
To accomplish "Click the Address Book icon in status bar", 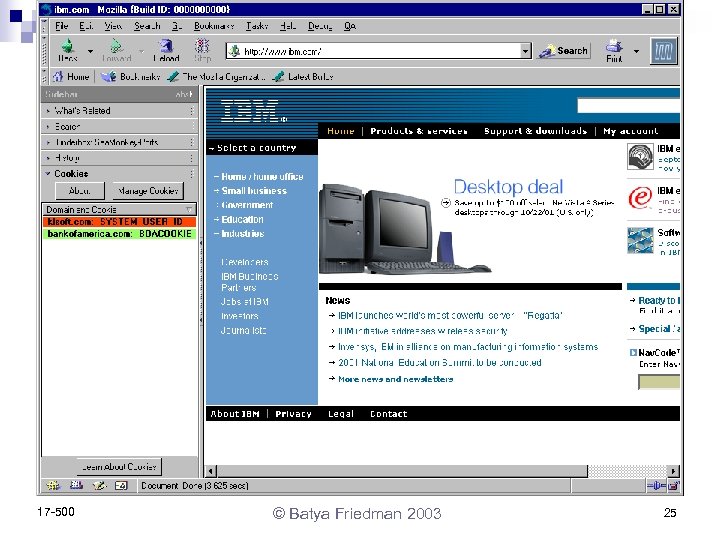I will point(121,485).
